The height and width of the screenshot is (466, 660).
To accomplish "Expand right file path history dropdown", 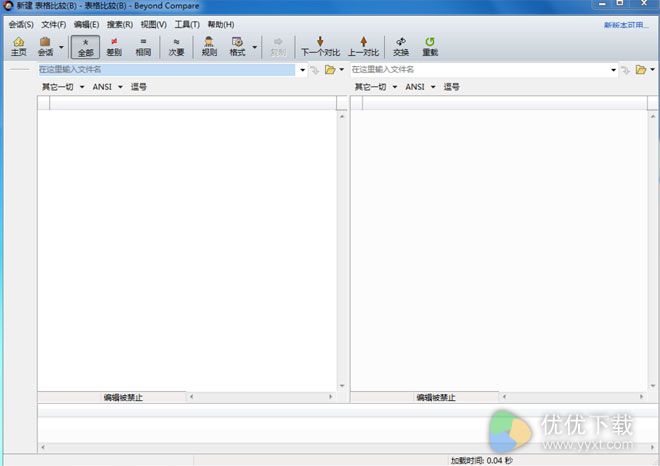I will [x=613, y=70].
